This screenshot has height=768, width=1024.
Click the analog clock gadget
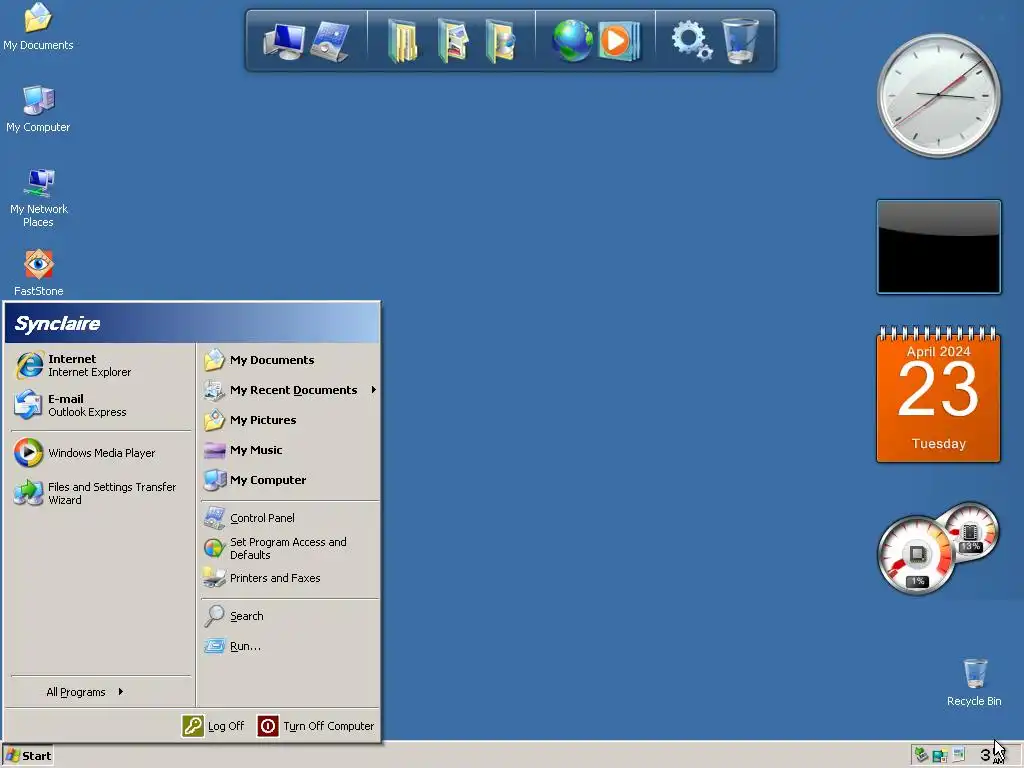pyautogui.click(x=938, y=95)
